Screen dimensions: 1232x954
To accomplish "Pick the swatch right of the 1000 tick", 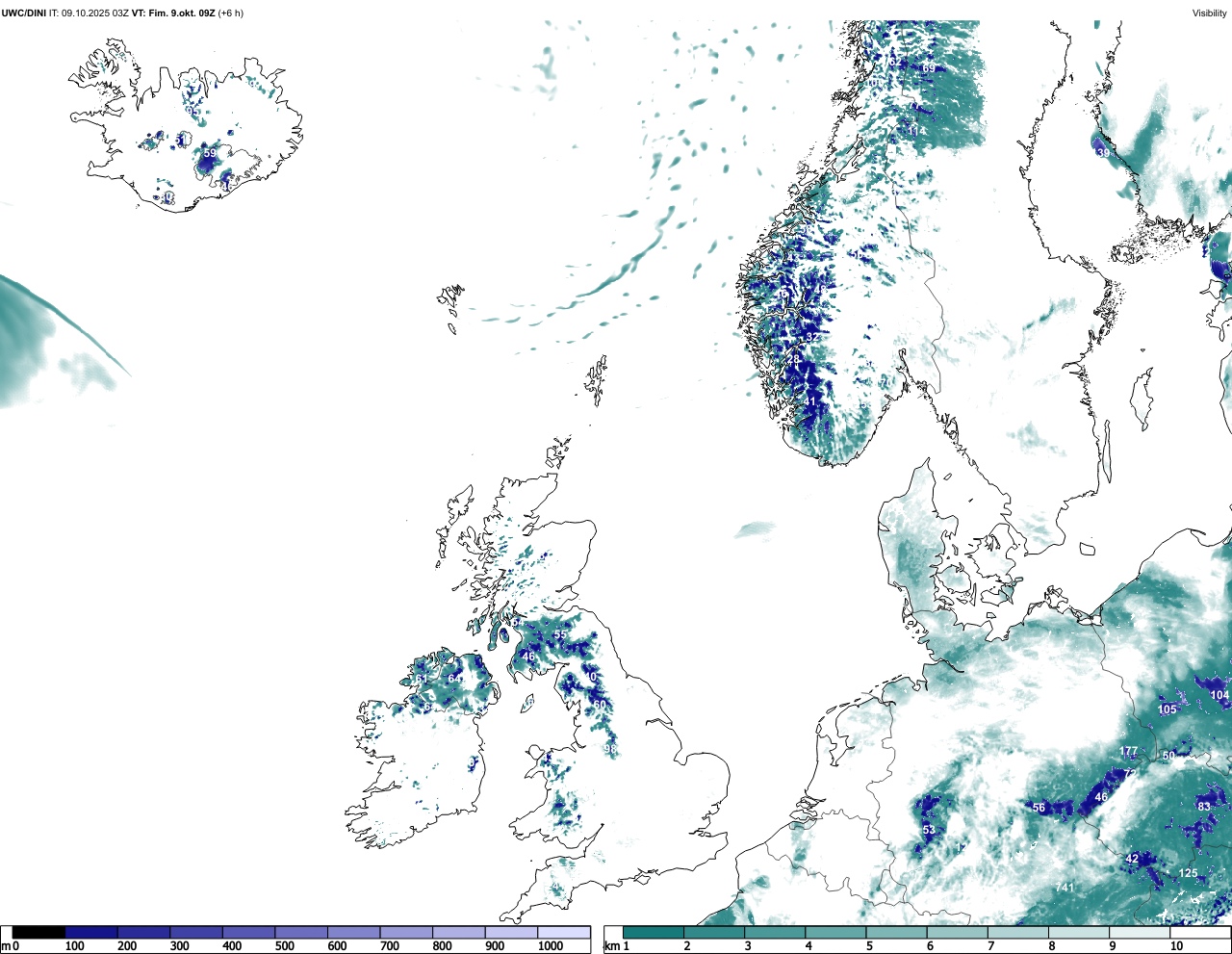I will pyautogui.click(x=564, y=932).
